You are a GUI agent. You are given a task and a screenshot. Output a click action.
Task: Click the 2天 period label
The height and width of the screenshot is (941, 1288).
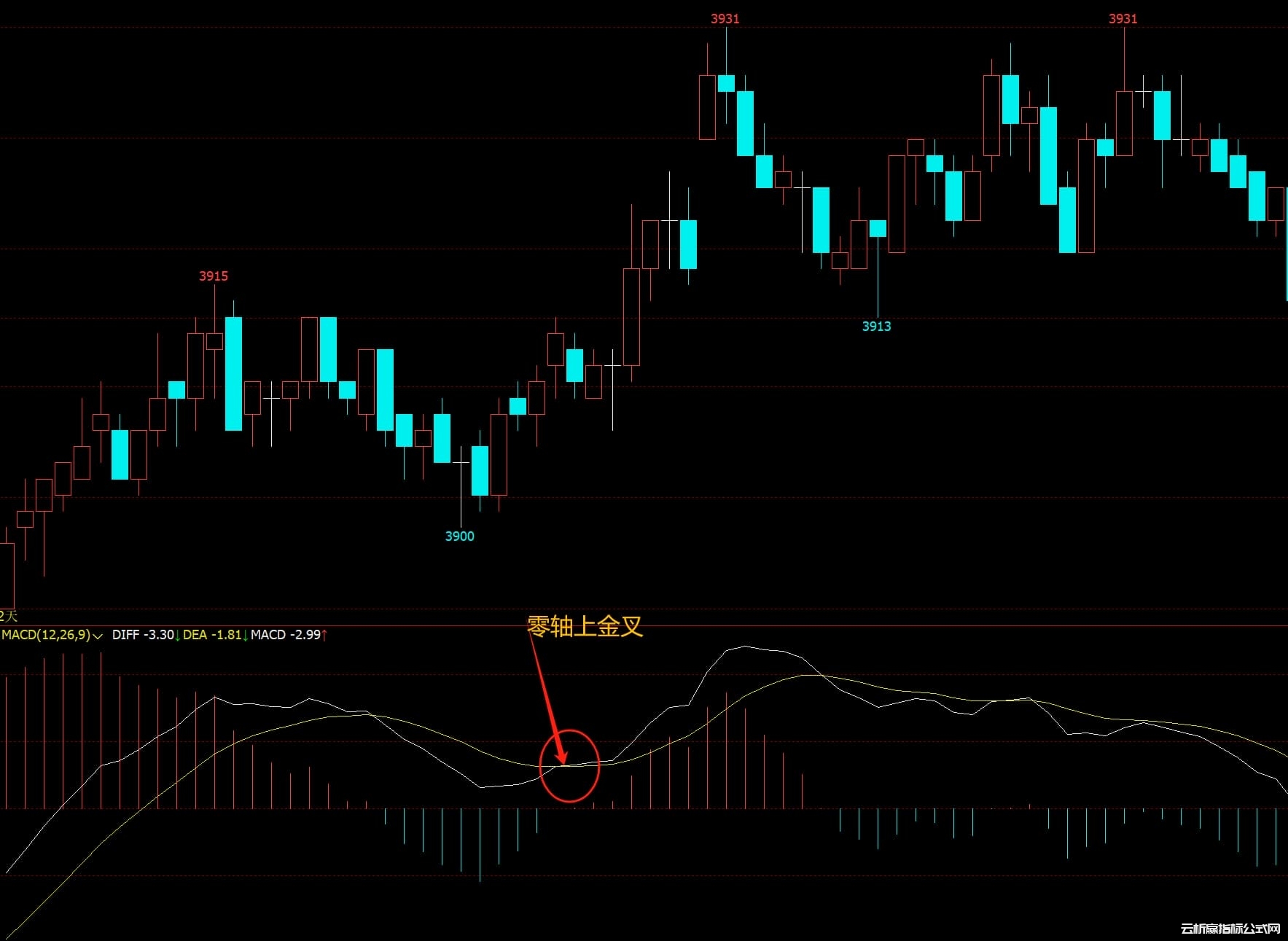point(8,616)
